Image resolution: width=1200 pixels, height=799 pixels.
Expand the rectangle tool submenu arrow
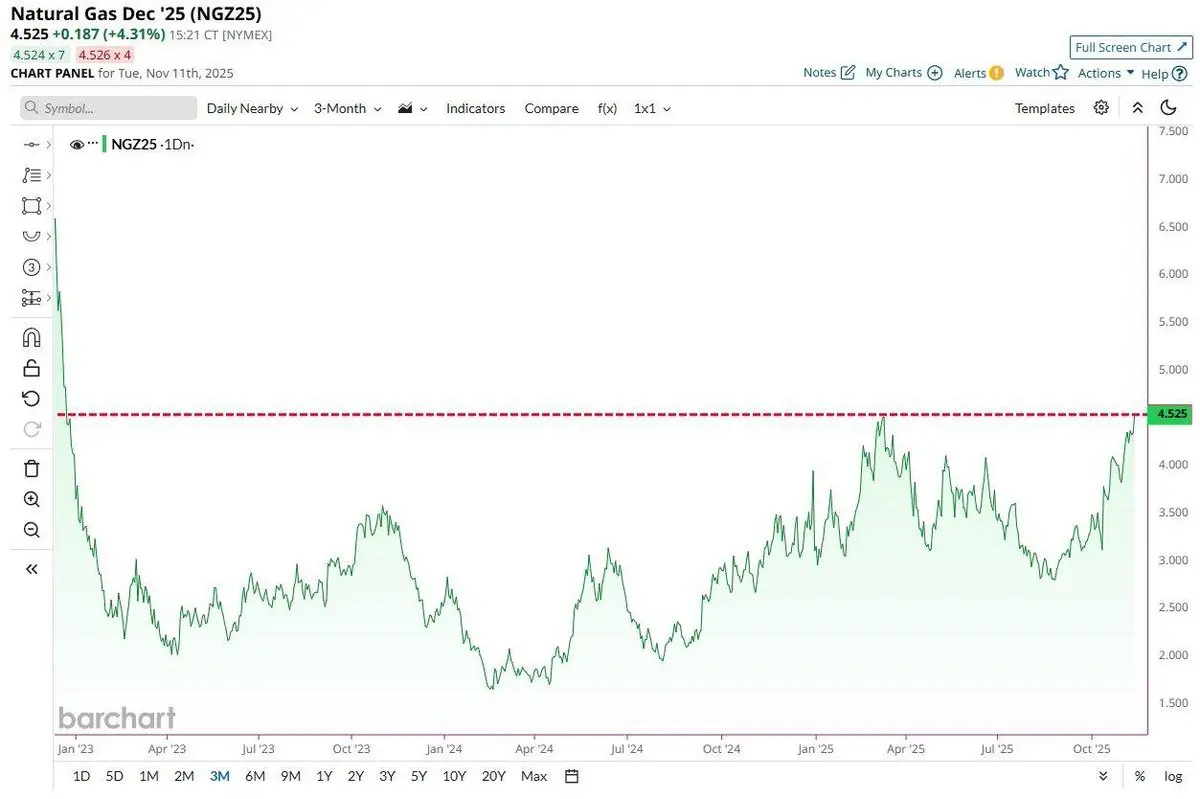tap(48, 206)
